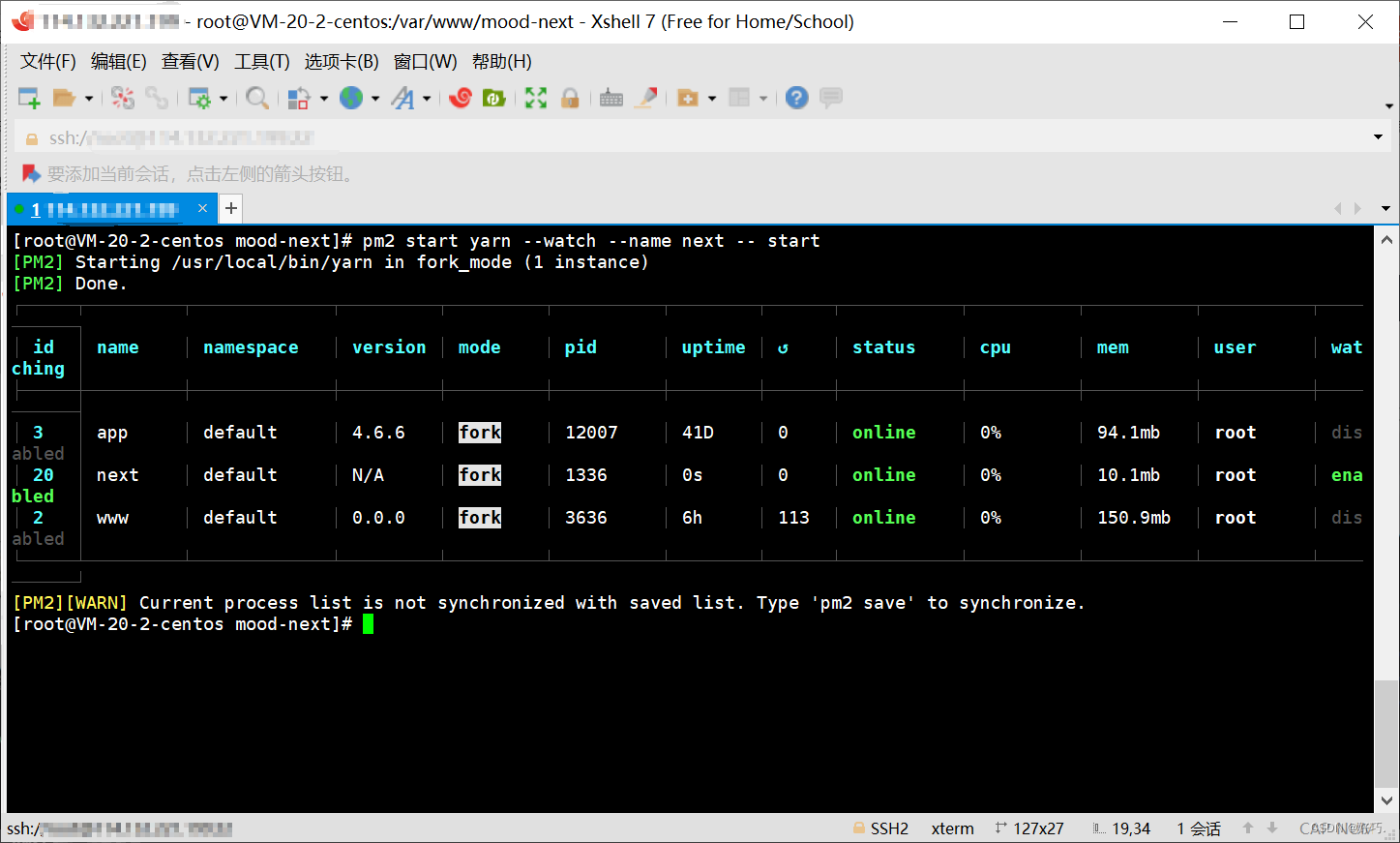Viewport: 1400px width, 843px height.
Task: Click the terminal vertical scrollbar thumb
Action: point(1386,735)
